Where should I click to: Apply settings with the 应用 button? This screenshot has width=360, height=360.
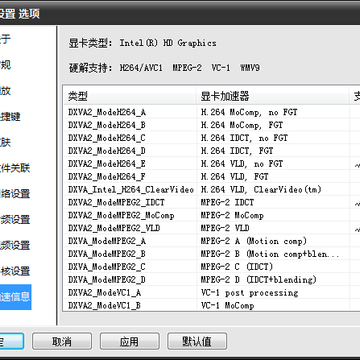tap(129, 341)
